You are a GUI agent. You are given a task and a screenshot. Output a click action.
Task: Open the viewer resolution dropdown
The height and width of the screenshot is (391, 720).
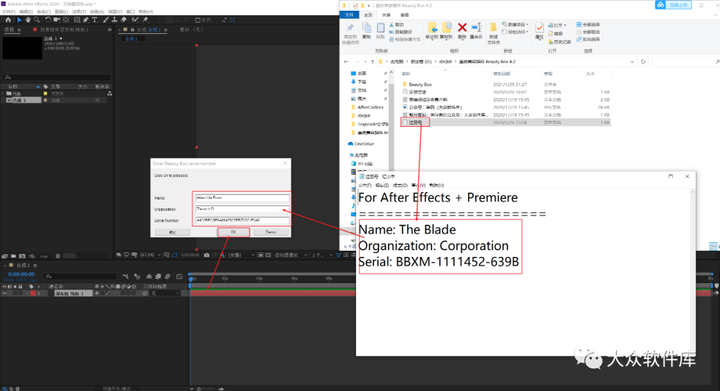click(x=242, y=255)
